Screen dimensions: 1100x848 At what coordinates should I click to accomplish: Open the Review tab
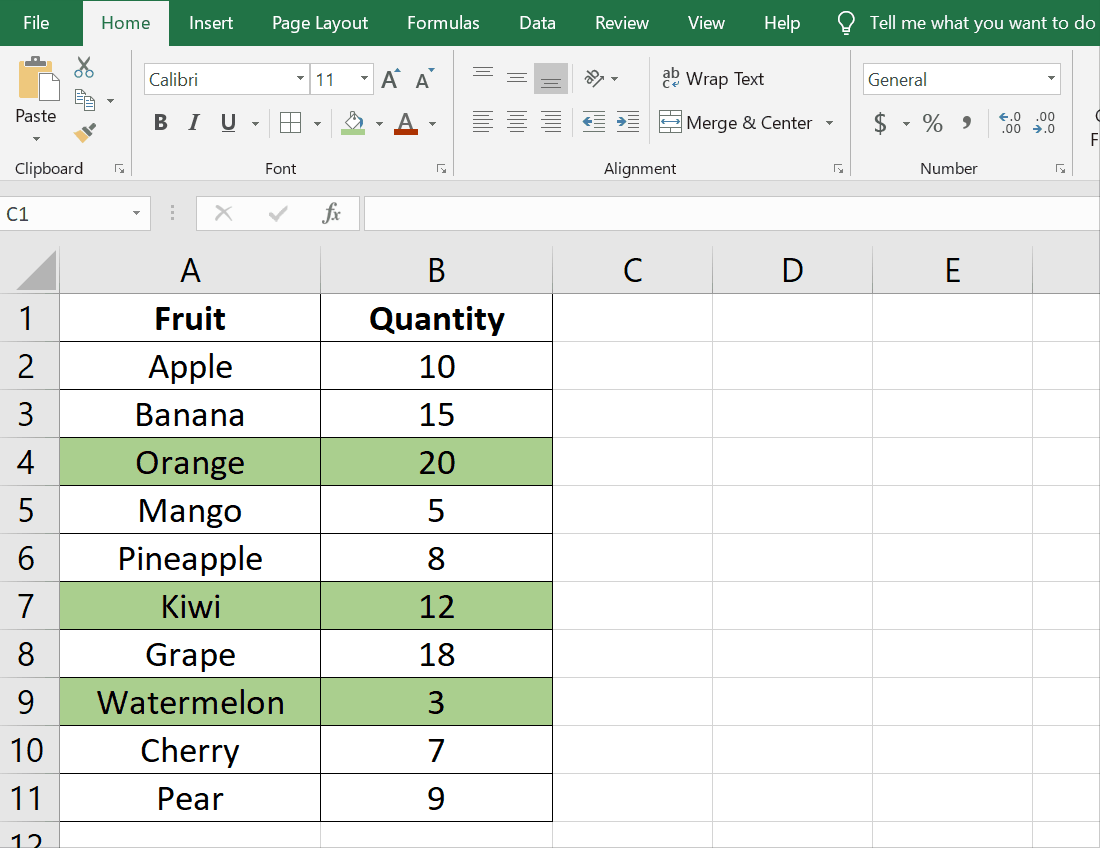[x=621, y=22]
